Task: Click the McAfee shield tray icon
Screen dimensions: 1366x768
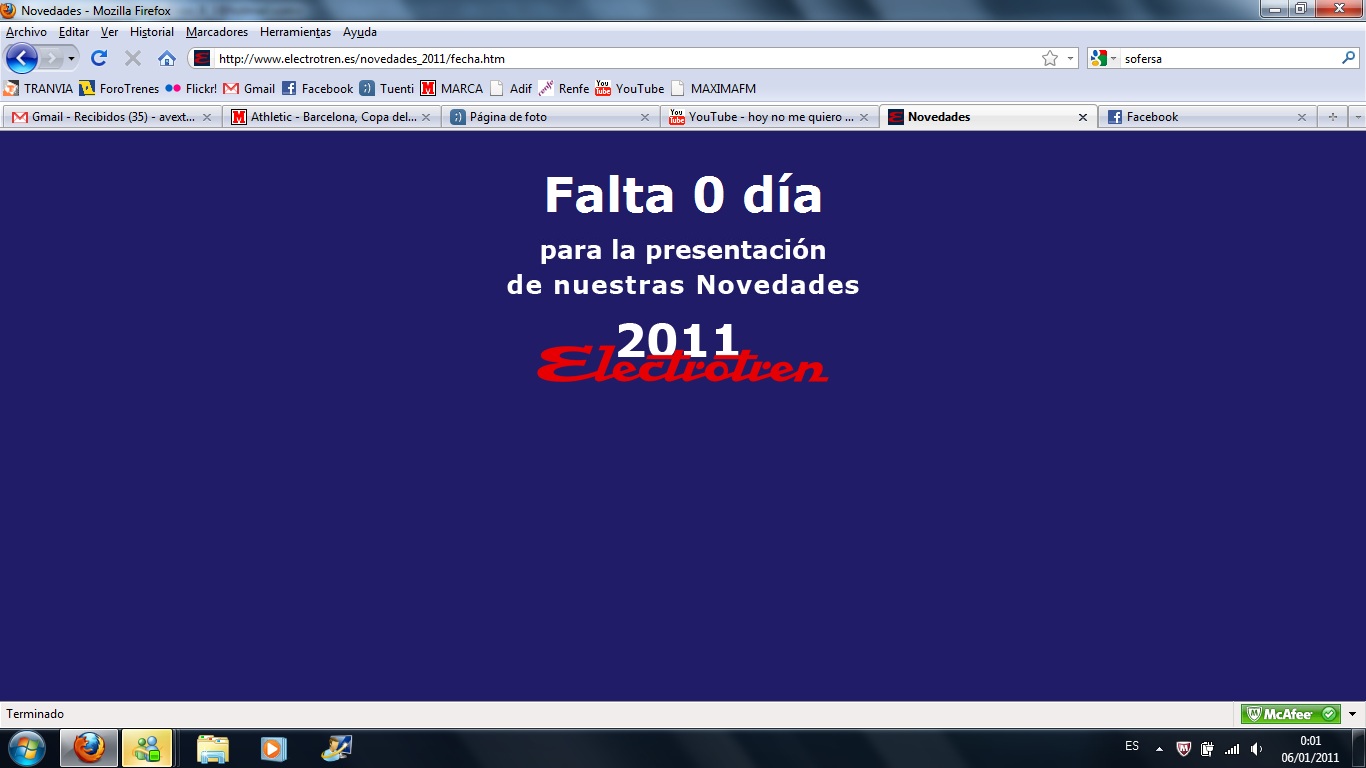Action: pos(1184,748)
